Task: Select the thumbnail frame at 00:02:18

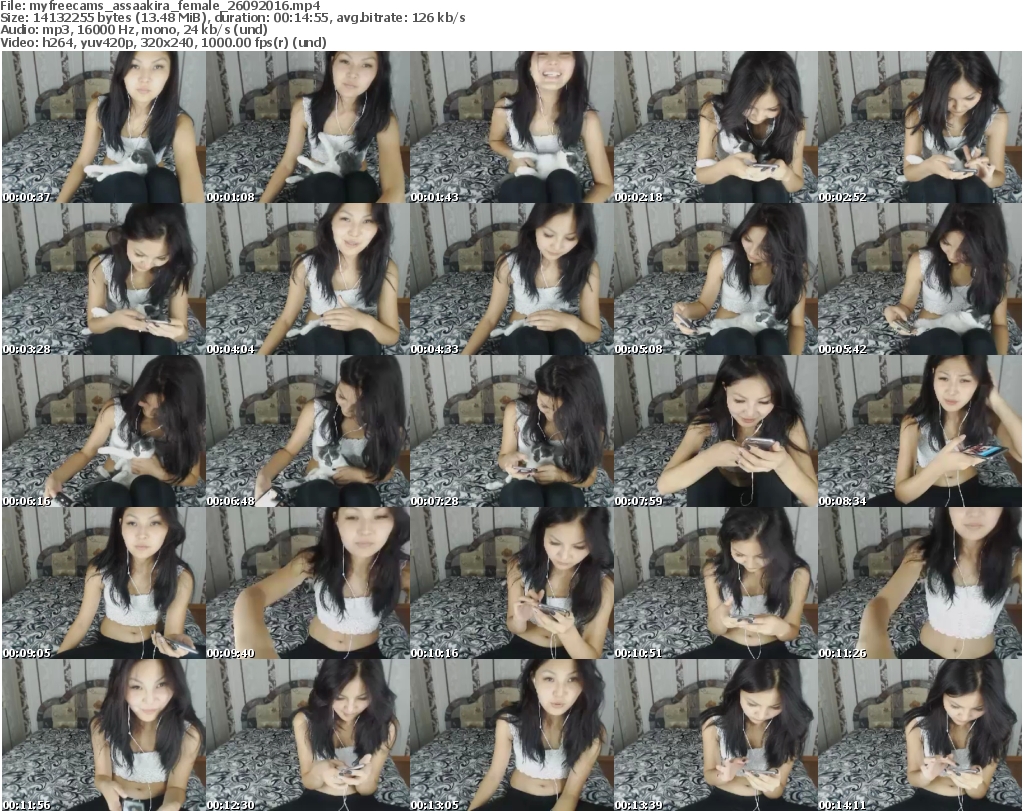Action: click(716, 127)
